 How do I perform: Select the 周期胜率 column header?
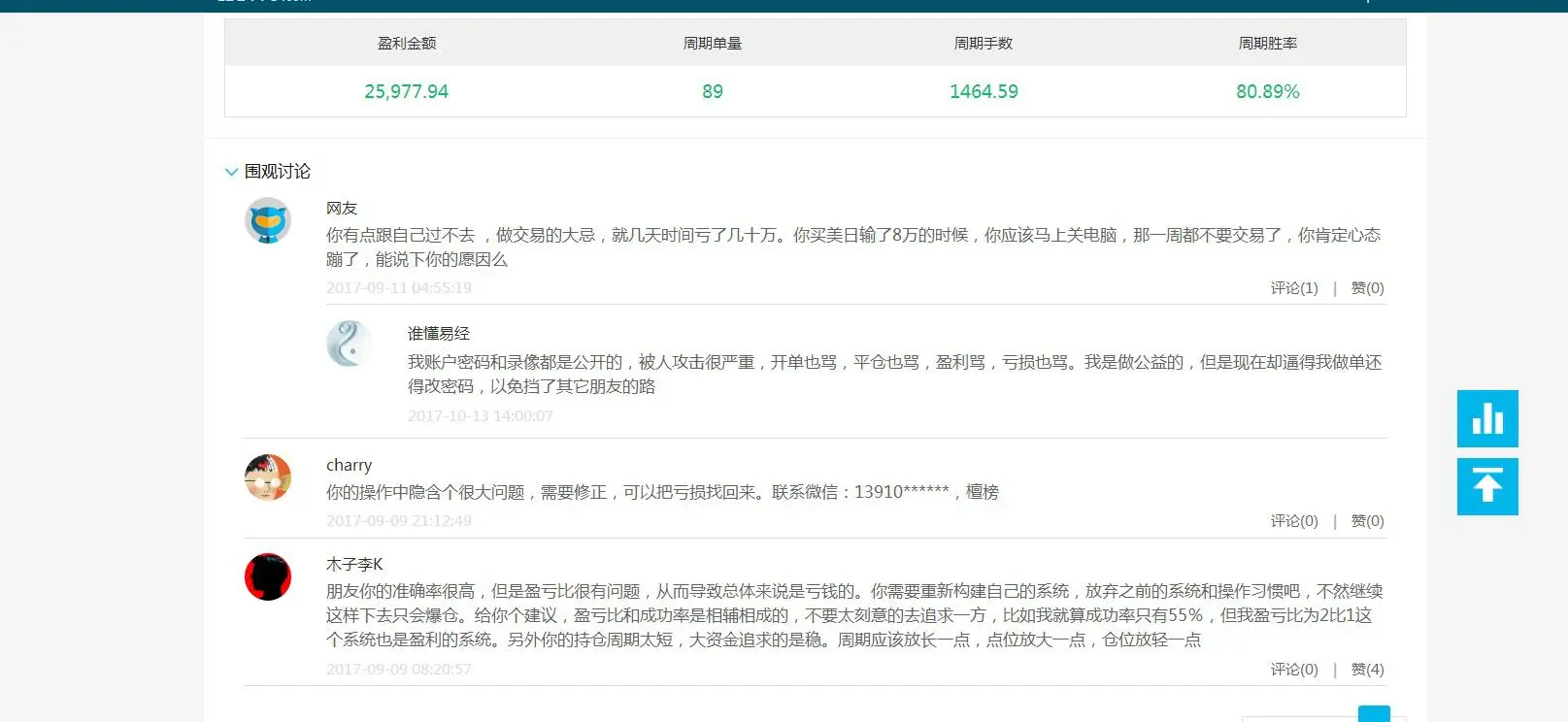[1268, 43]
